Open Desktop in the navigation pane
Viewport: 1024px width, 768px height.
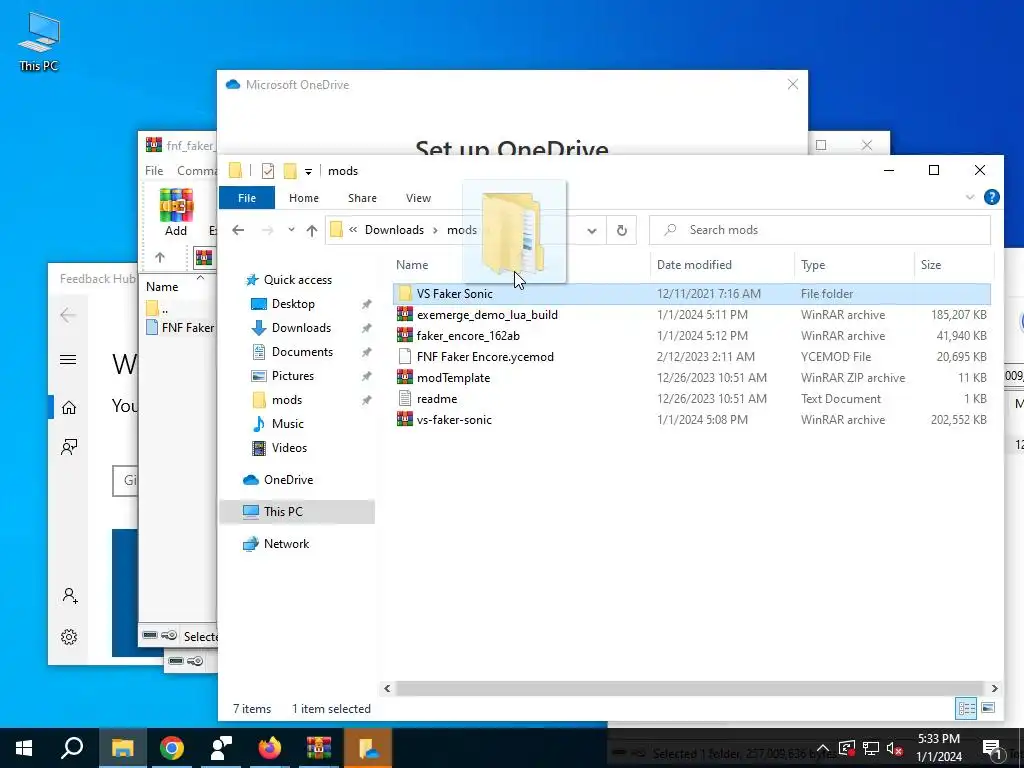point(293,304)
